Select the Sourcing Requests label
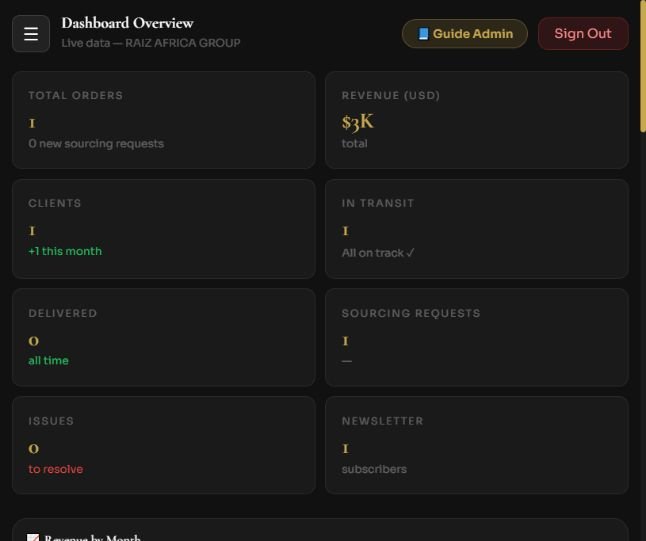Screen dimensions: 646x541 pyautogui.click(x=411, y=313)
